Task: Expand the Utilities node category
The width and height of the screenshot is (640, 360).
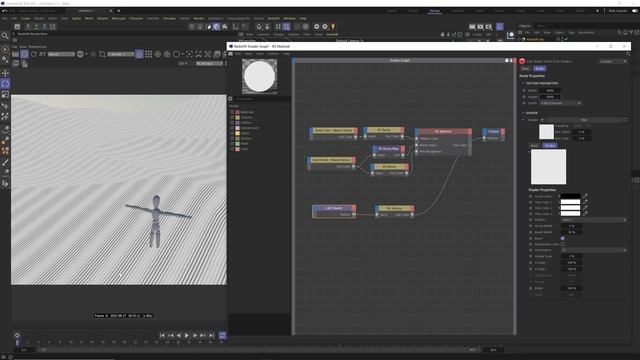Action: [x=232, y=123]
